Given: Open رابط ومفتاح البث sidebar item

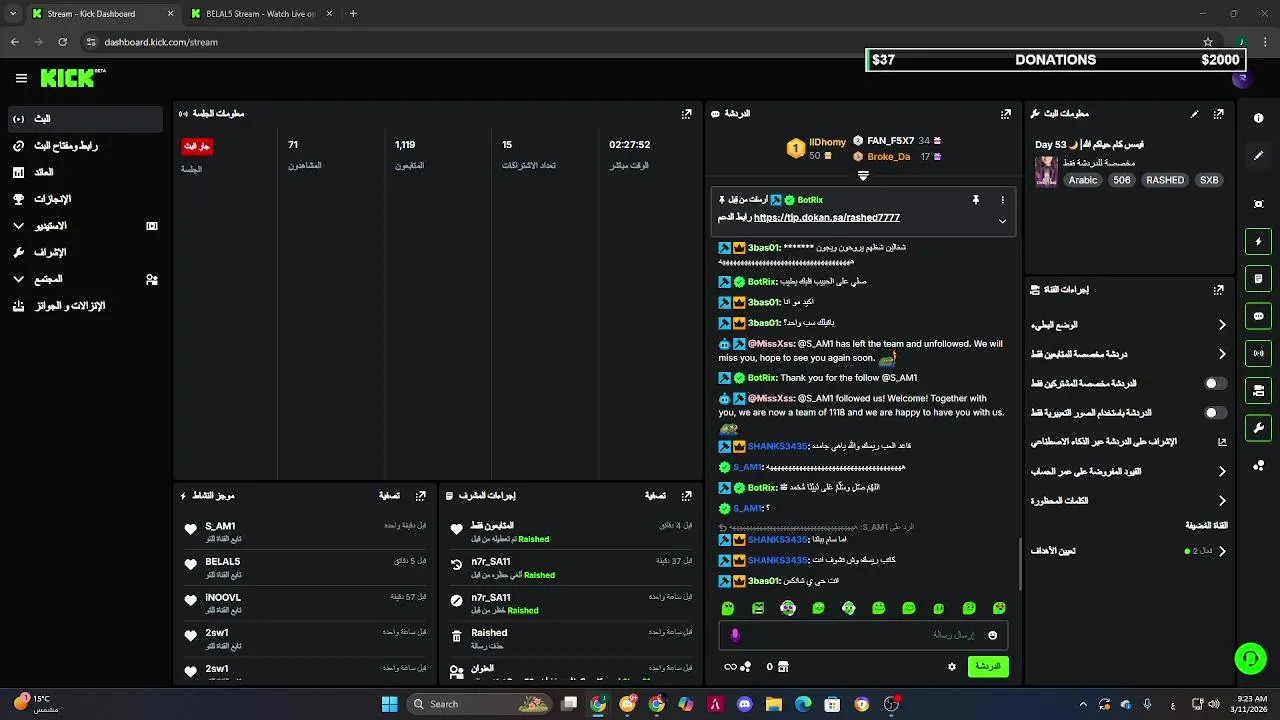Looking at the screenshot, I should pos(85,146).
